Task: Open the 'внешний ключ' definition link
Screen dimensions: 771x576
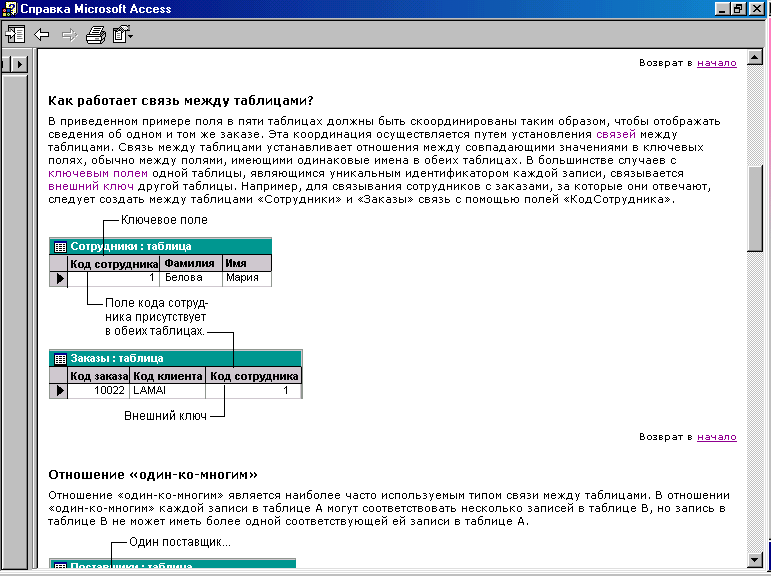Action: [x=91, y=186]
